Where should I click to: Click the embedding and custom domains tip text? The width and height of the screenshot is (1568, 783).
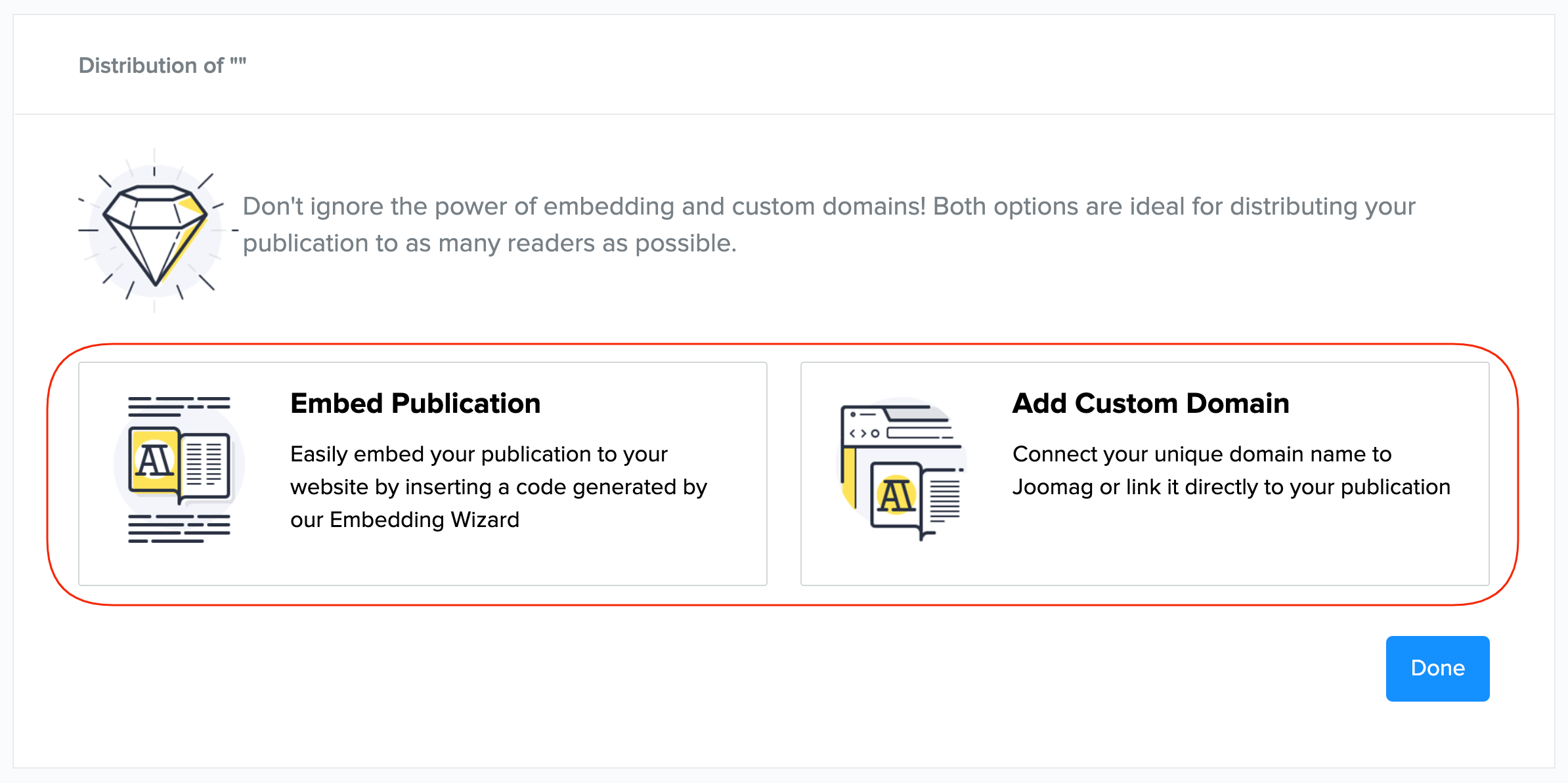pyautogui.click(x=829, y=224)
